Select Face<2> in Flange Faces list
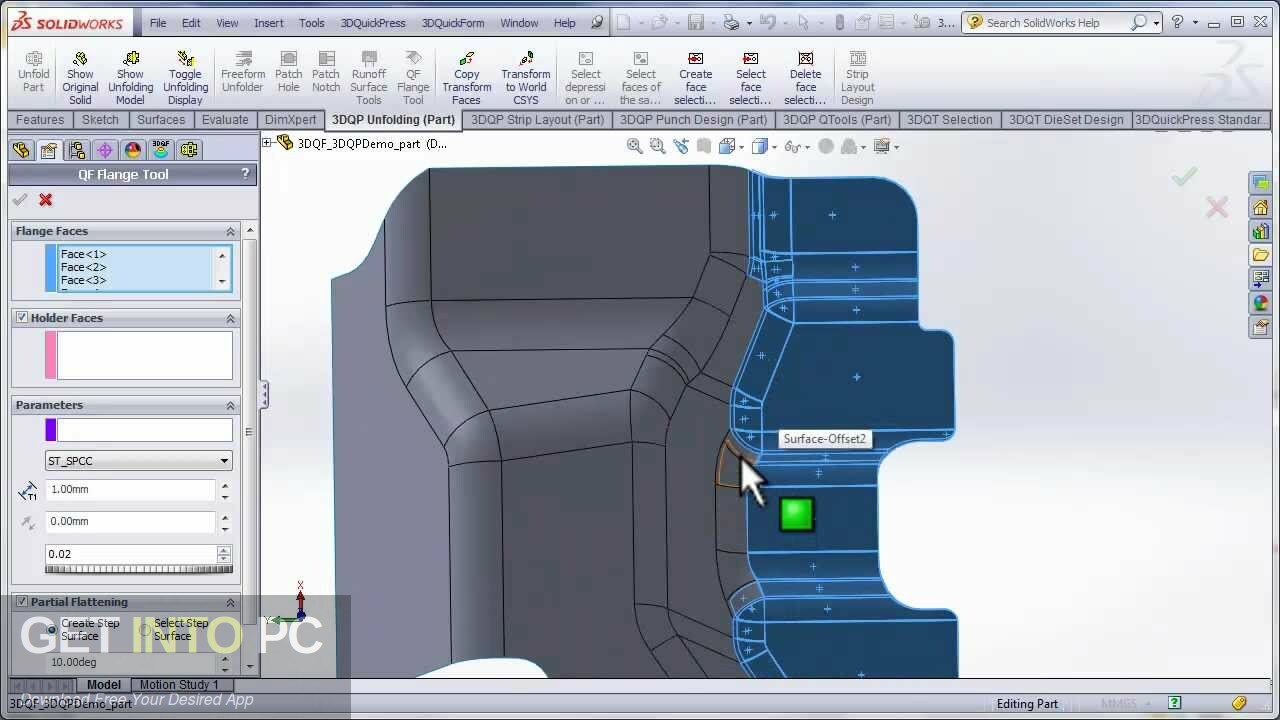 pos(83,267)
